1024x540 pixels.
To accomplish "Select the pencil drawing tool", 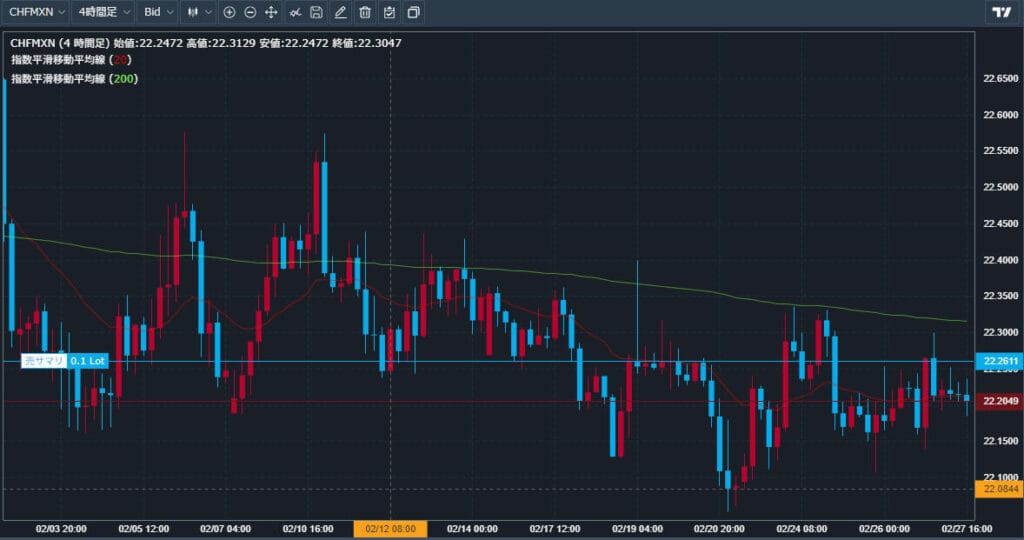I will pyautogui.click(x=341, y=12).
